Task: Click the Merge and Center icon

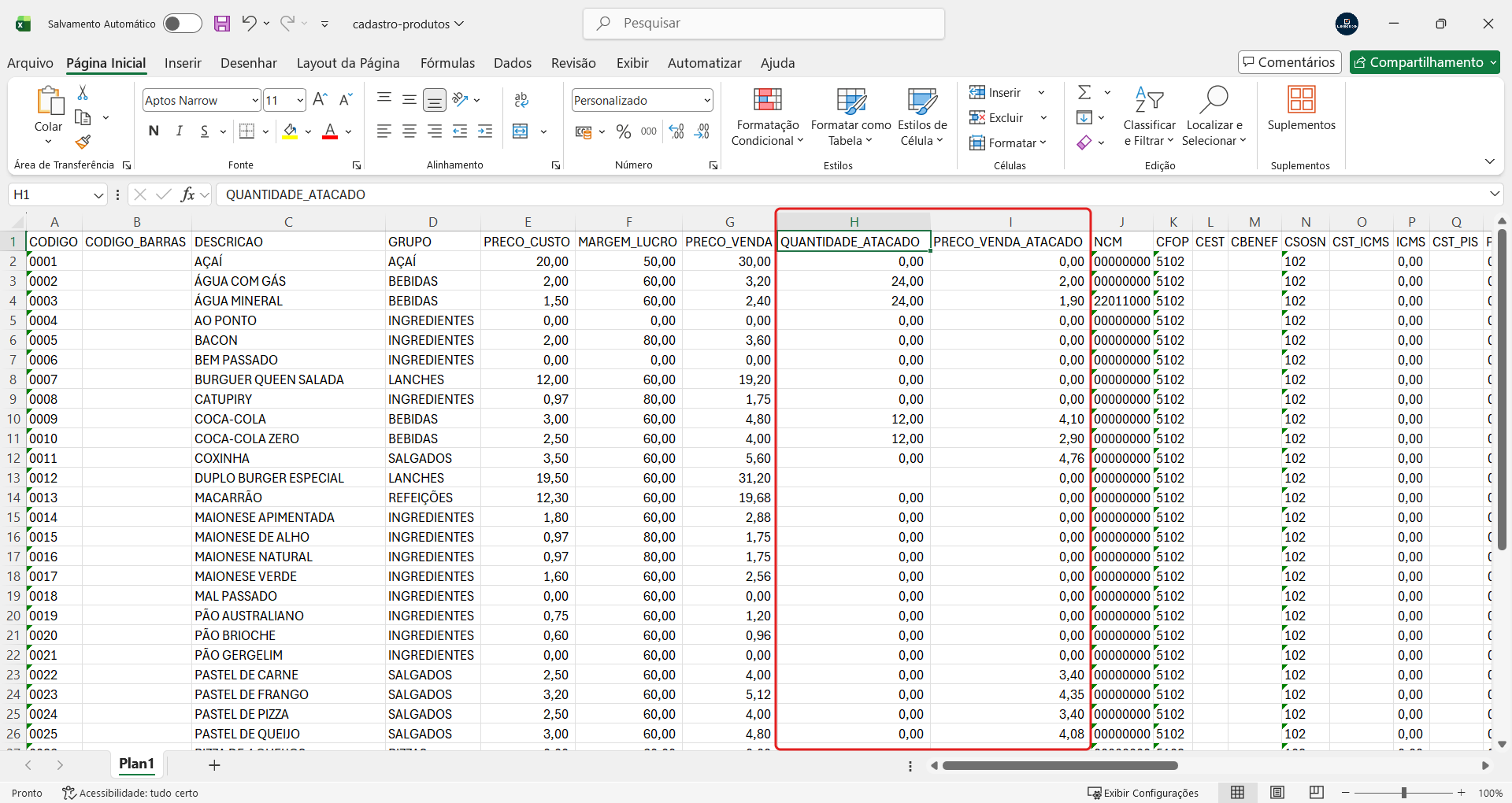Action: click(521, 131)
